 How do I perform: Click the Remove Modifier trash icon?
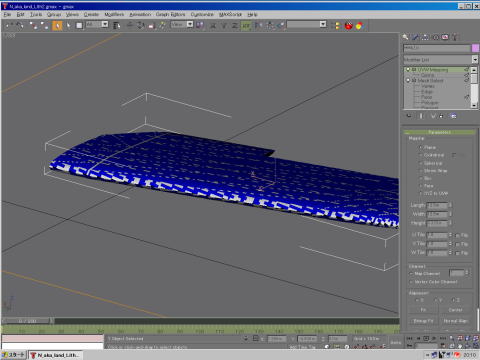click(442, 116)
